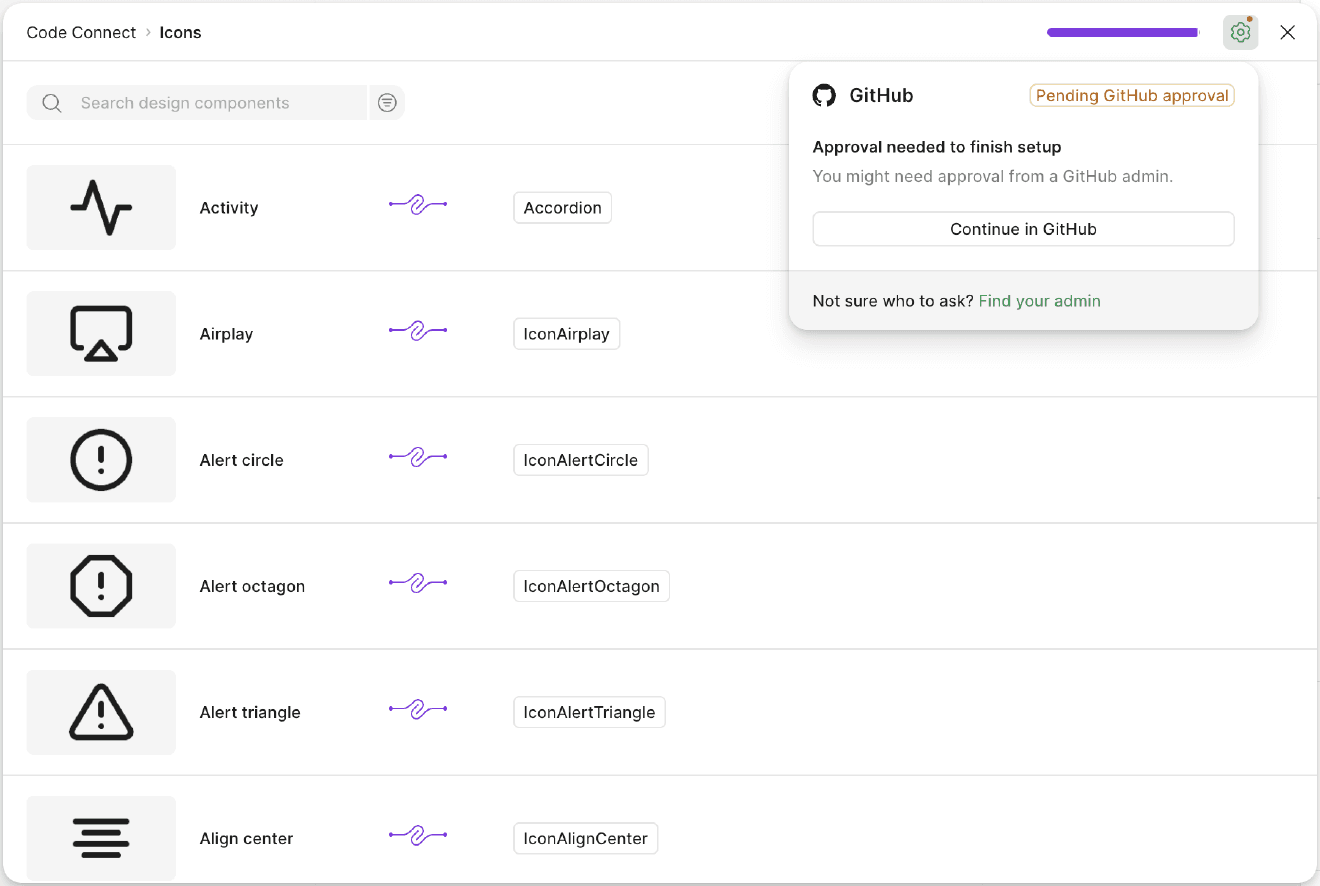Screen dimensions: 1320x886
Task: Select the Accordion code component chip
Action: click(562, 207)
